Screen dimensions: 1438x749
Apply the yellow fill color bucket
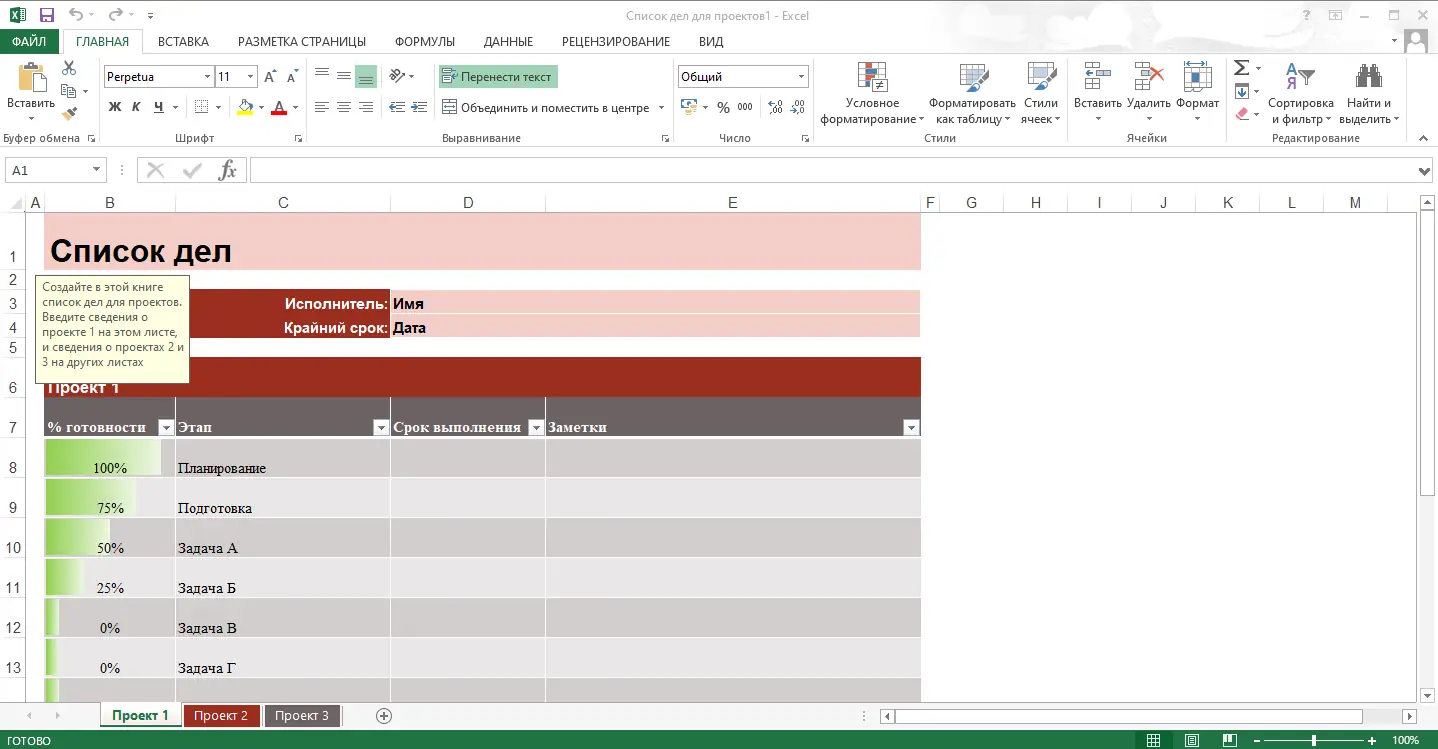(245, 107)
